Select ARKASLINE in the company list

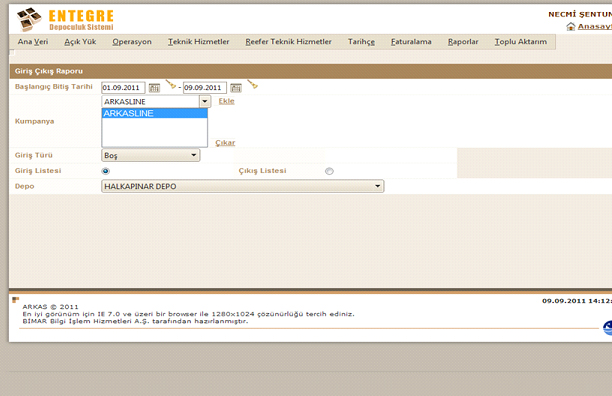[155, 113]
